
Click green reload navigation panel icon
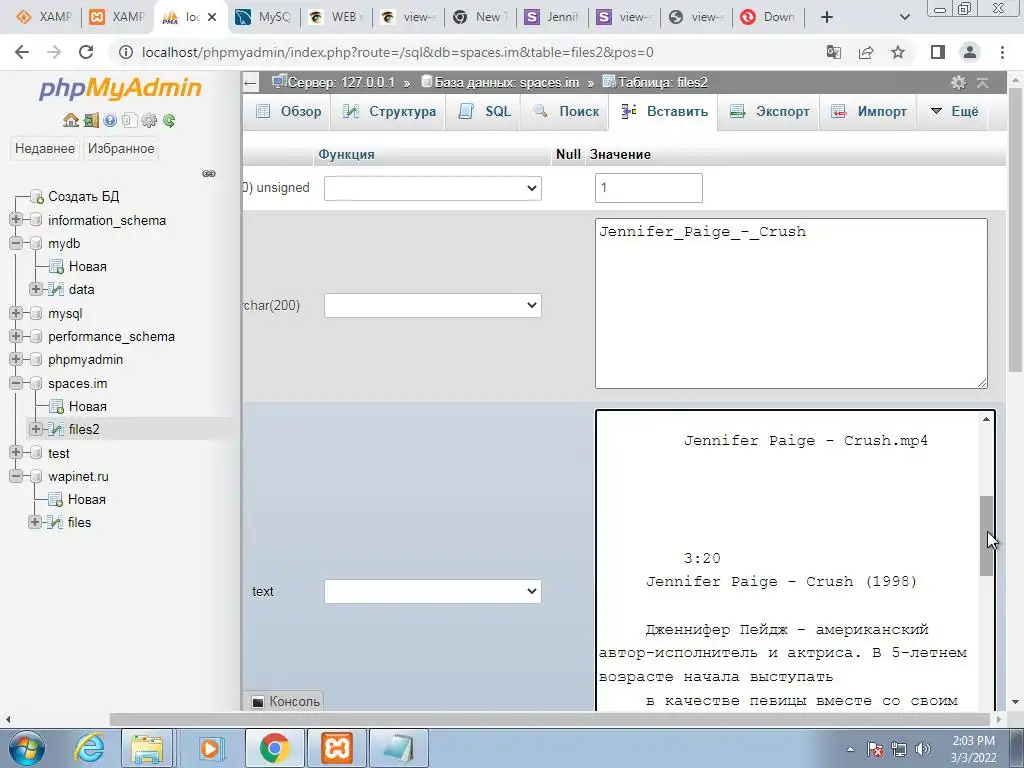pos(169,120)
